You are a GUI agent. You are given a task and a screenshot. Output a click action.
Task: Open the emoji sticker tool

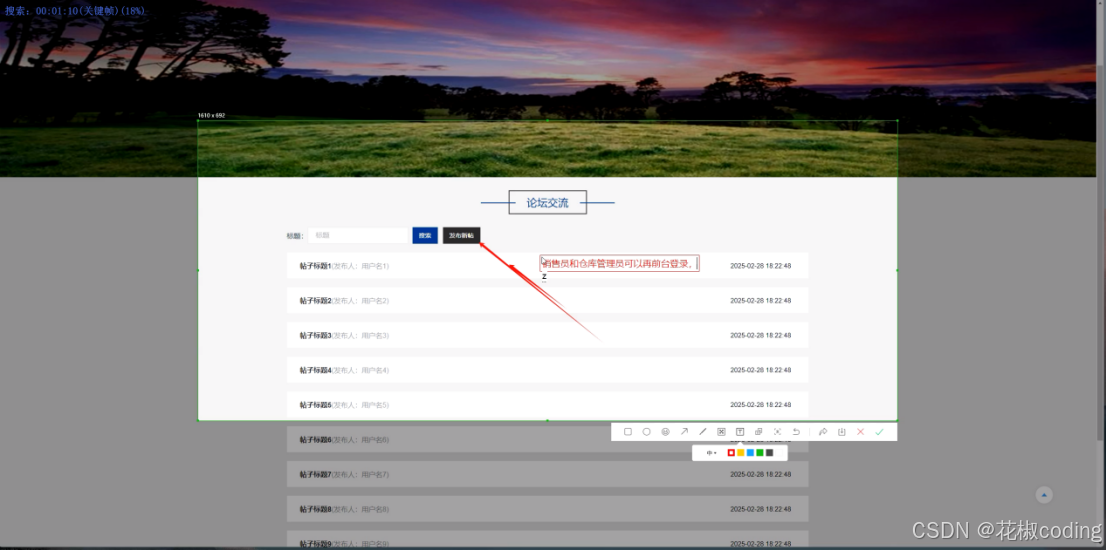665,432
